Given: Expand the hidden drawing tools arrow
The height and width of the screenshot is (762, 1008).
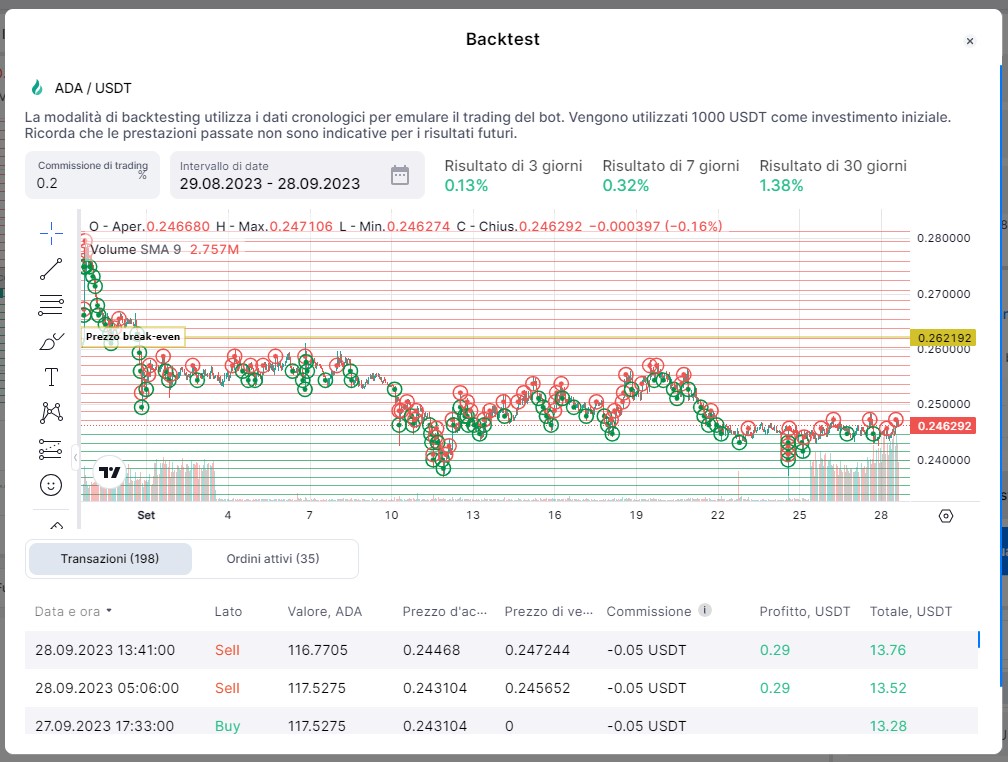Looking at the screenshot, I should pyautogui.click(x=57, y=525).
